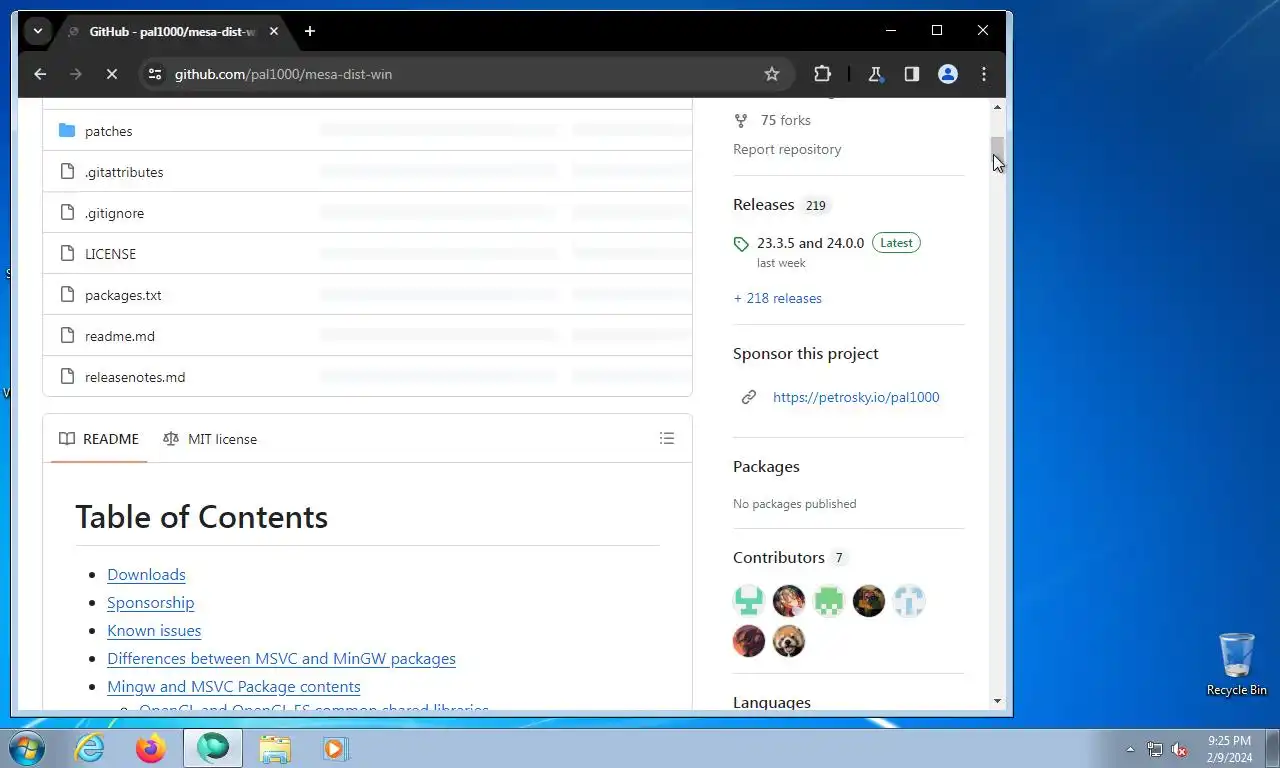Toggle the browser side panel
This screenshot has width=1280, height=768.
[911, 74]
